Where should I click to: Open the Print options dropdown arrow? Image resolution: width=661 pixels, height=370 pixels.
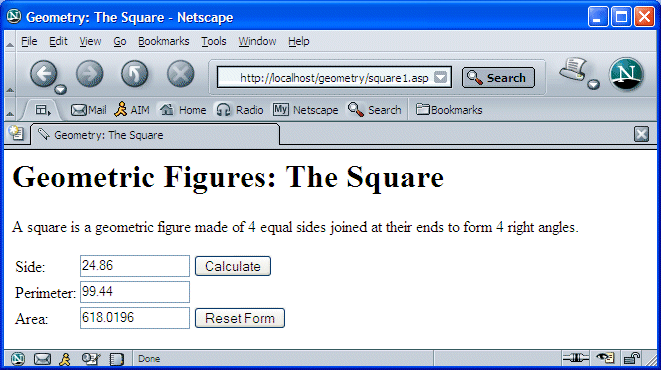click(x=594, y=85)
